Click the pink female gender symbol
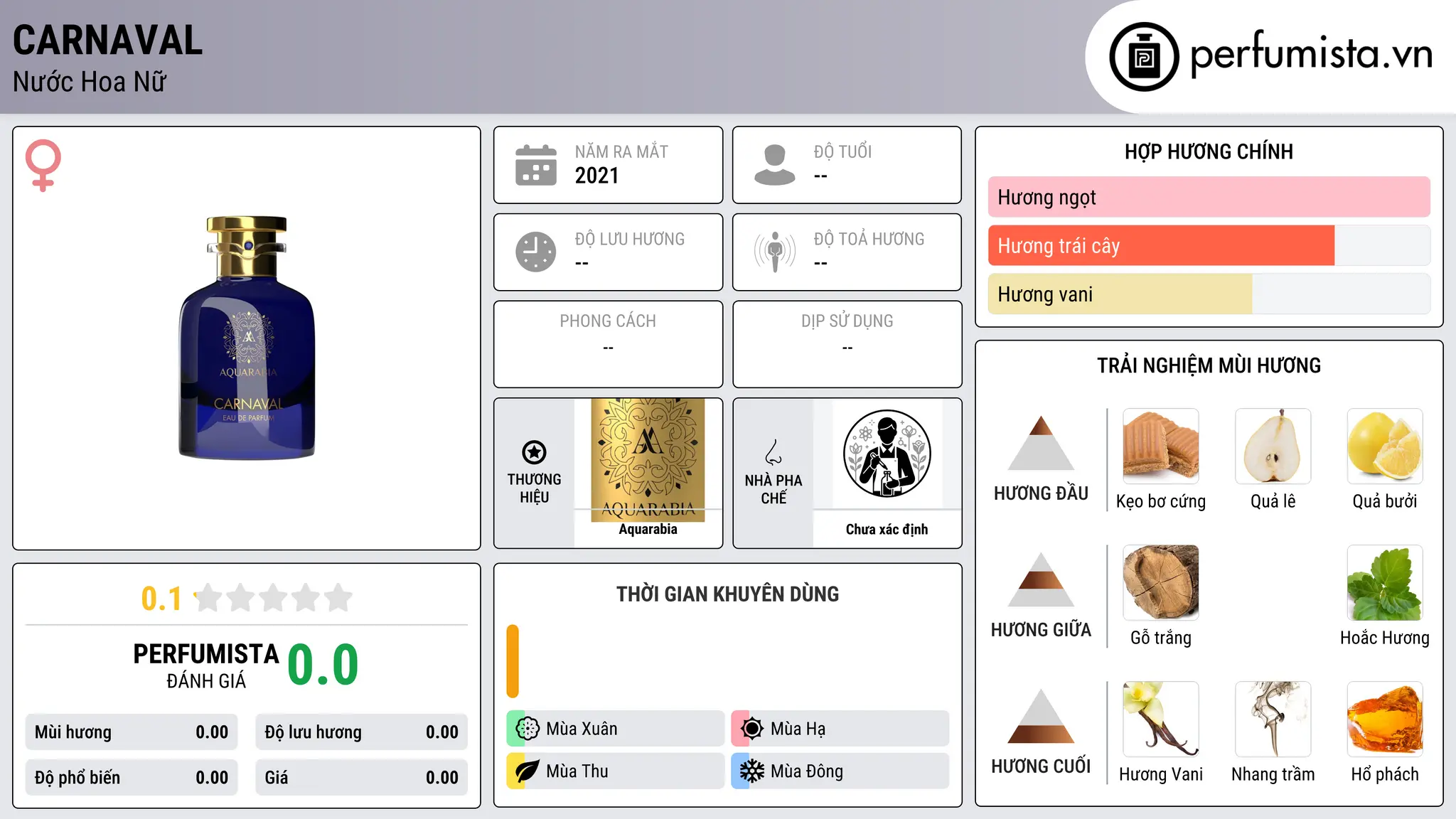Viewport: 1456px width, 819px height. tap(43, 165)
